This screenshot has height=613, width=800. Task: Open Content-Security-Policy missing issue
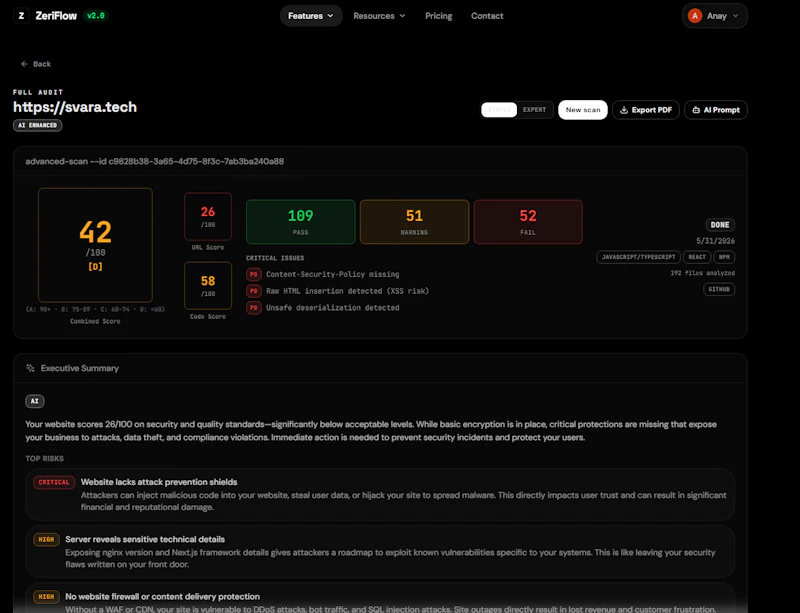pyautogui.click(x=333, y=275)
